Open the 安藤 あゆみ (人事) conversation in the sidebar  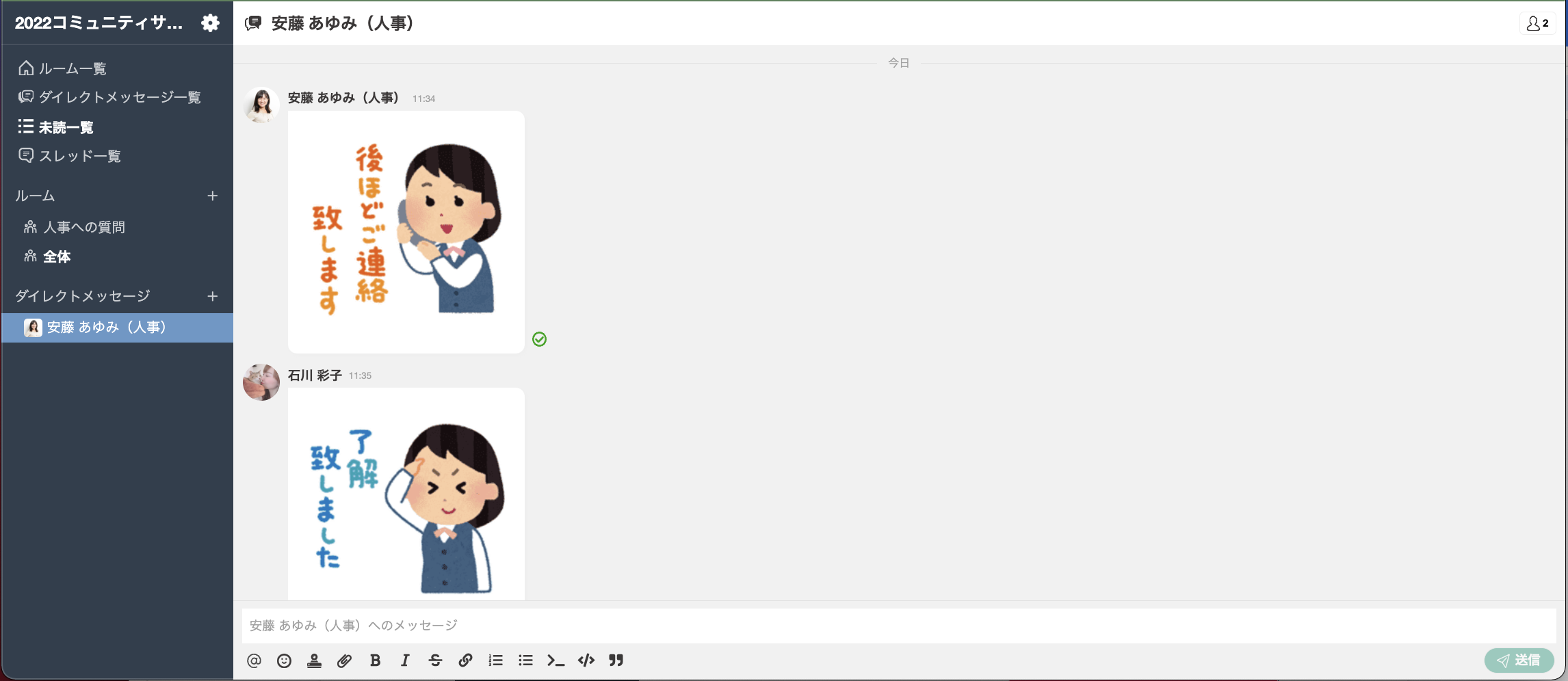(x=117, y=328)
